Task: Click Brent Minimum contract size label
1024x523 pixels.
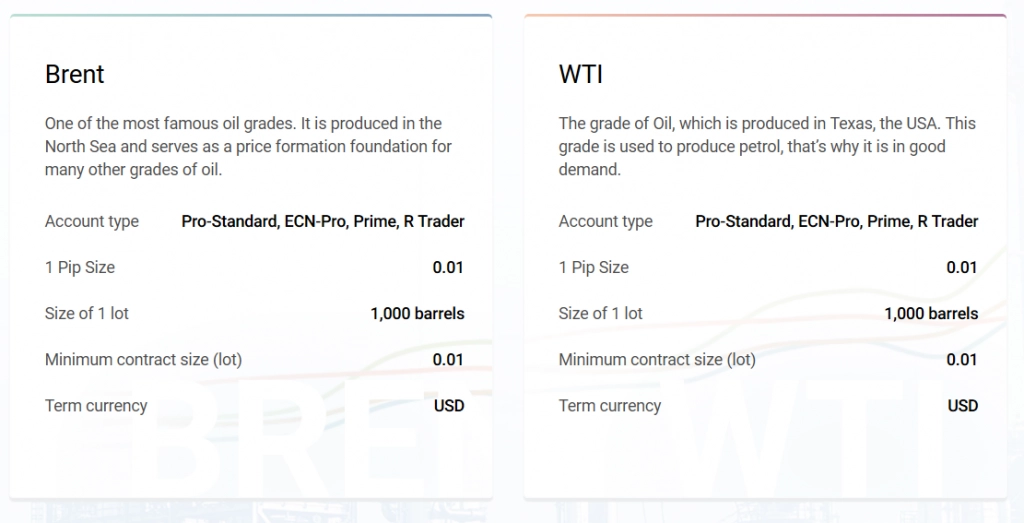Action: (x=144, y=360)
